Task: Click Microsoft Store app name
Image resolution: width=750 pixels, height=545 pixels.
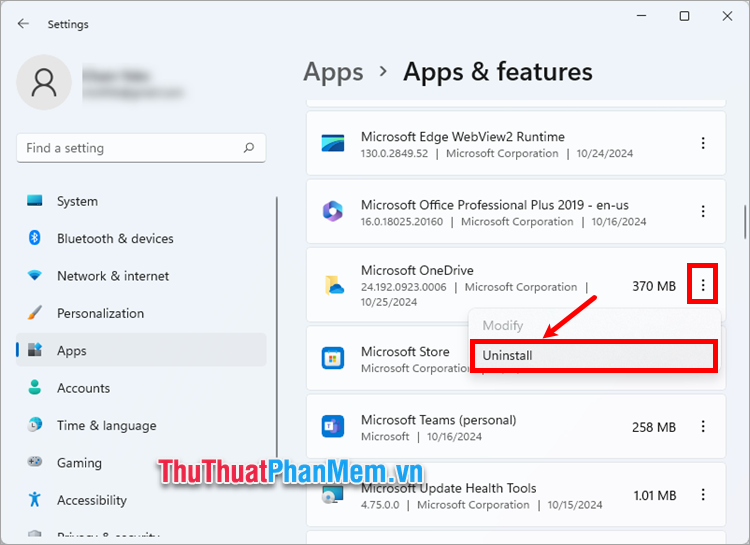Action: point(405,352)
